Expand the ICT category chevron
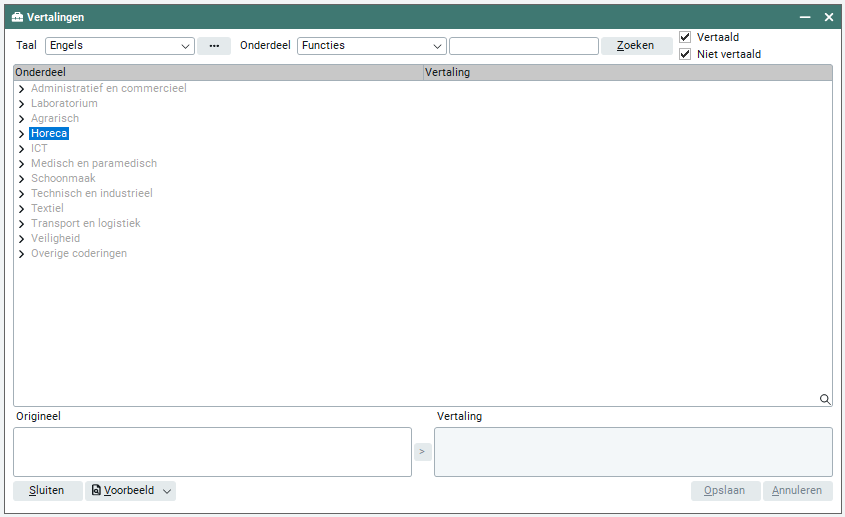845x517 pixels. [x=21, y=149]
